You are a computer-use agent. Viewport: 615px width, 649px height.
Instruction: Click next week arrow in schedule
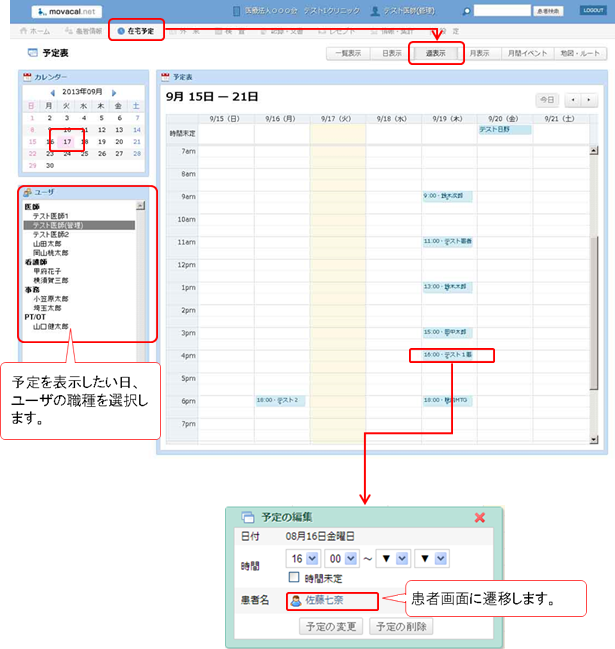point(589,100)
